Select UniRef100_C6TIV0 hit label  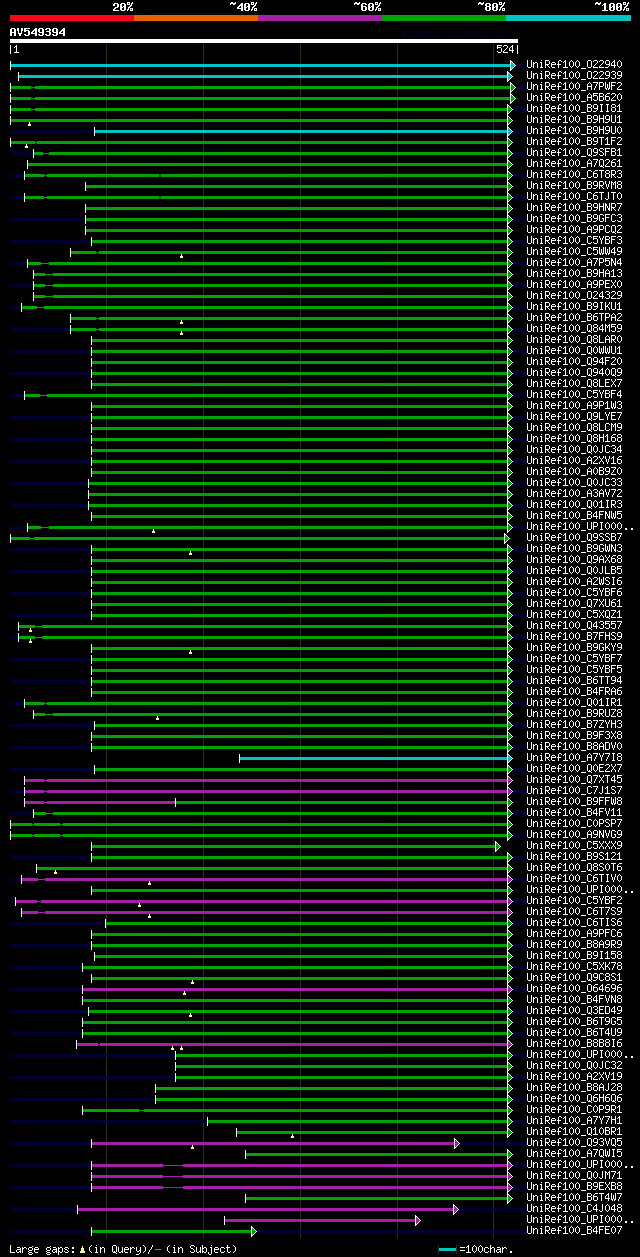pyautogui.click(x=574, y=879)
